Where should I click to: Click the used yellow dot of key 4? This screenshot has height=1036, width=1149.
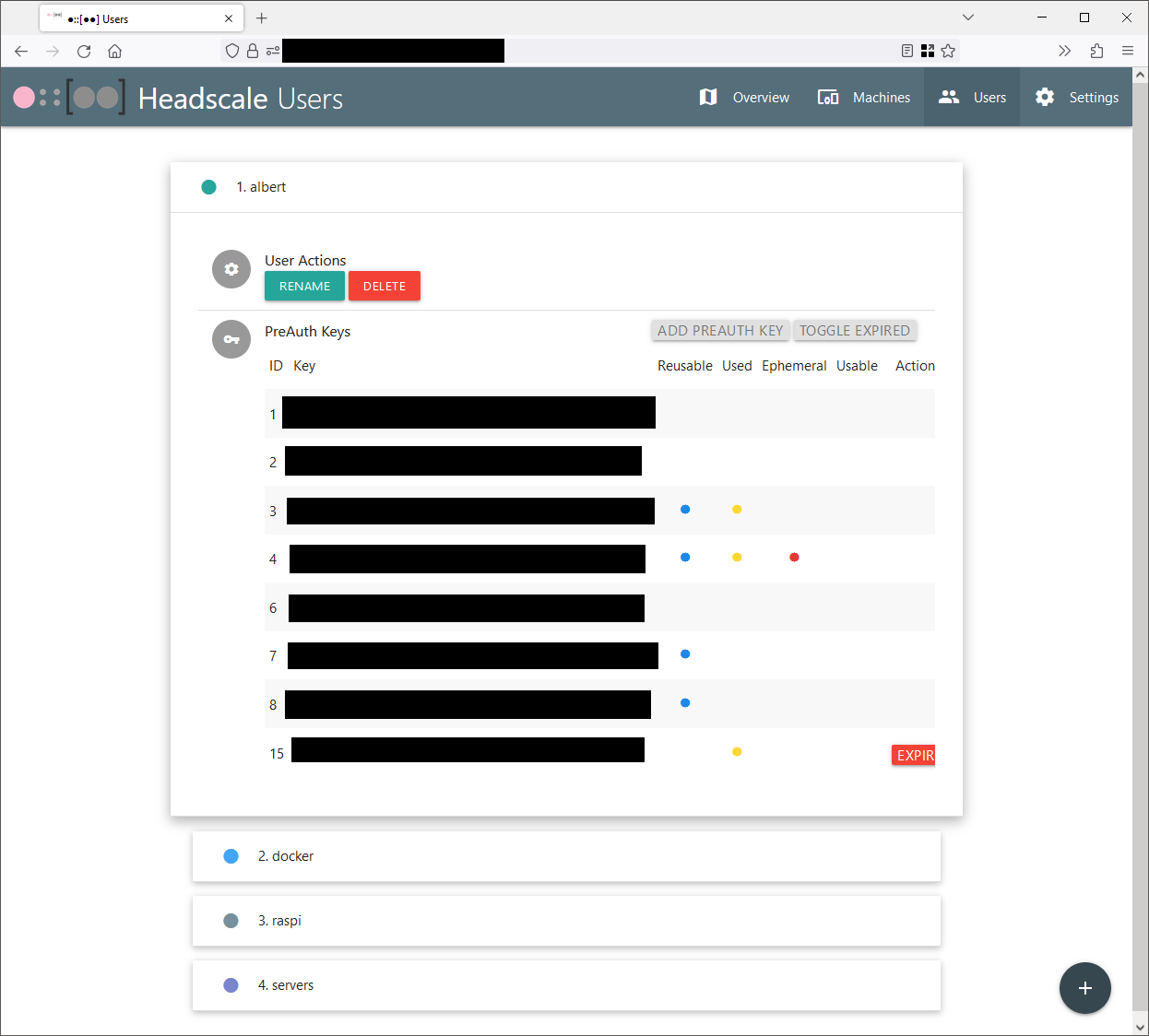(x=737, y=557)
